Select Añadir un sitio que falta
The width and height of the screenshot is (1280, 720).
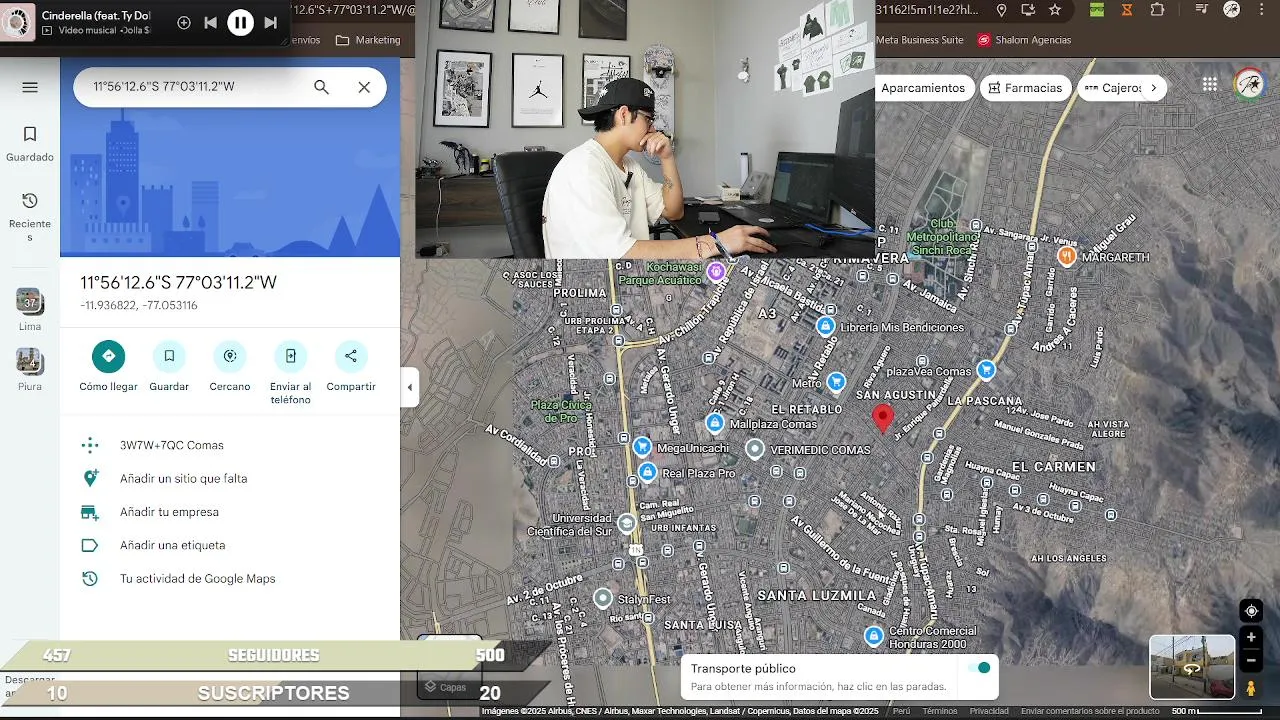pyautogui.click(x=230, y=478)
